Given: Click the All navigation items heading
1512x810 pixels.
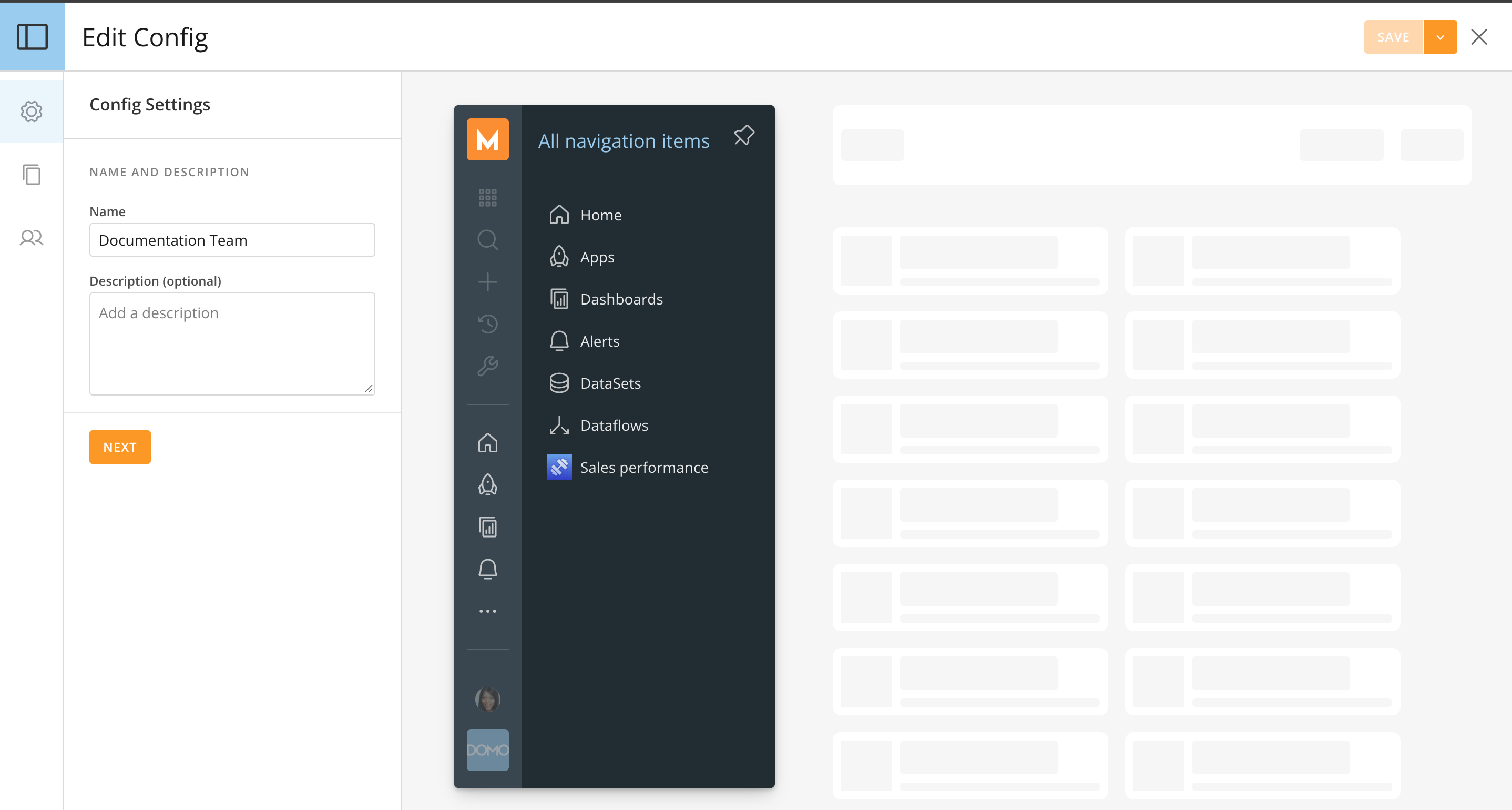Looking at the screenshot, I should pyautogui.click(x=624, y=141).
